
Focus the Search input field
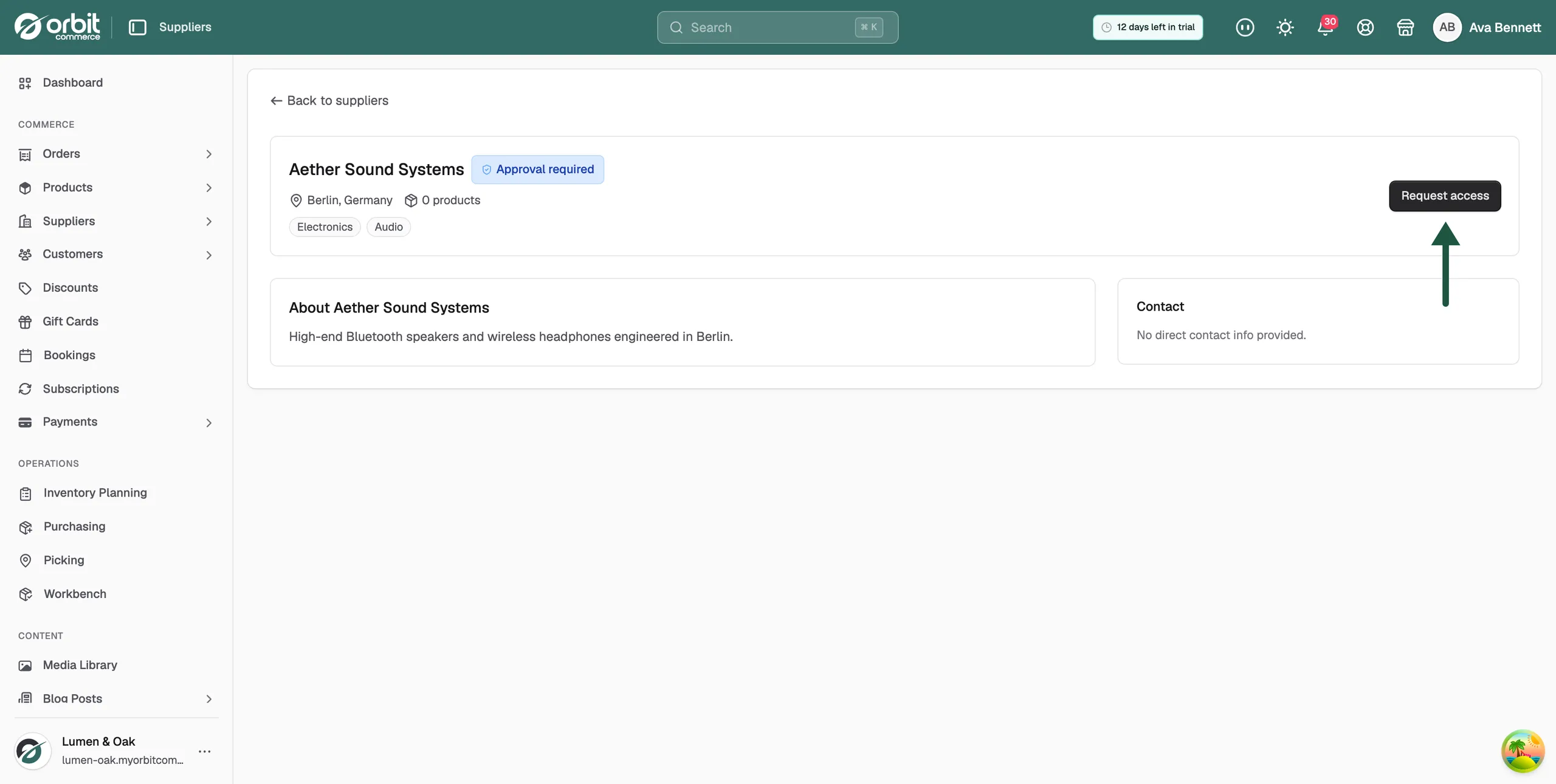777,27
